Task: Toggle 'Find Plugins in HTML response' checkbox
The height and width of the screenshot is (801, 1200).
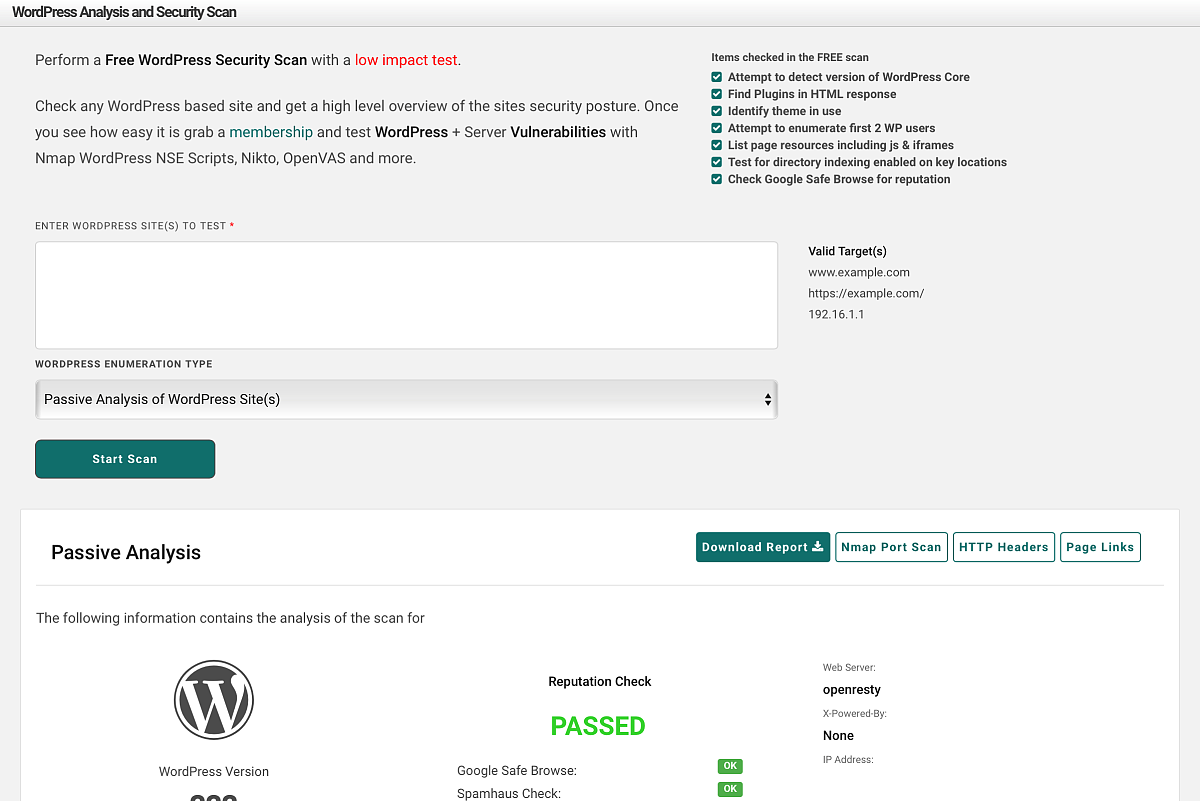Action: click(x=717, y=94)
